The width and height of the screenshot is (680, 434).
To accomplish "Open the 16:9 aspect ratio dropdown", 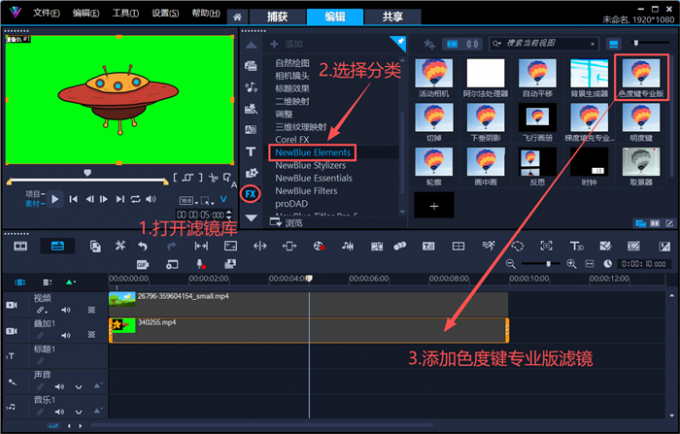I will 188,201.
